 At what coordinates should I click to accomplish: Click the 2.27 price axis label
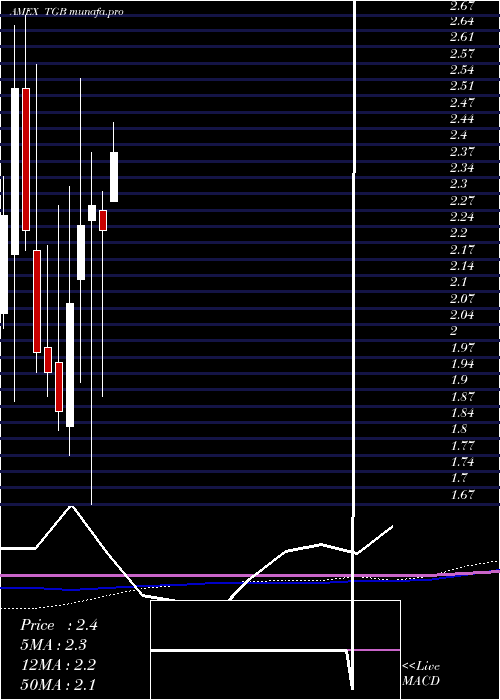pyautogui.click(x=462, y=200)
